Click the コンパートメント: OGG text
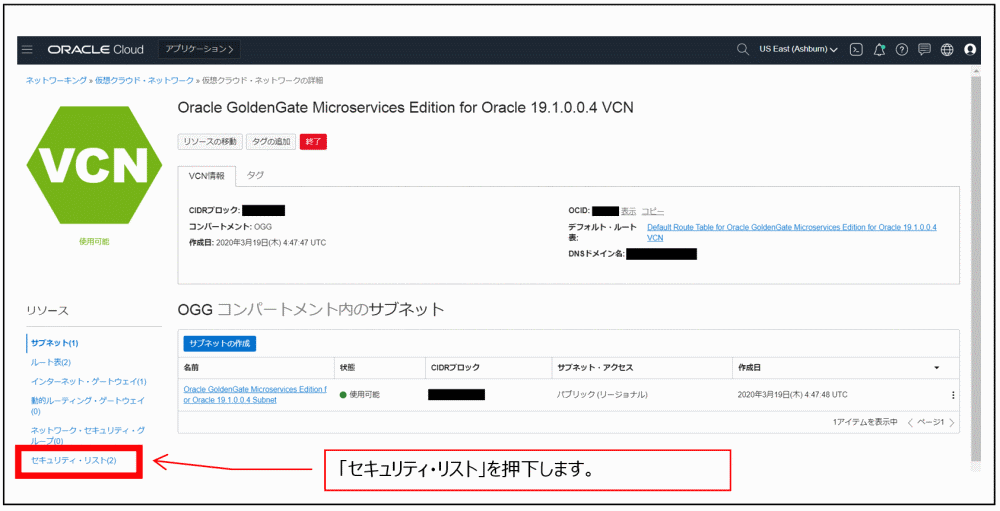The width and height of the screenshot is (1000, 511). coord(230,226)
